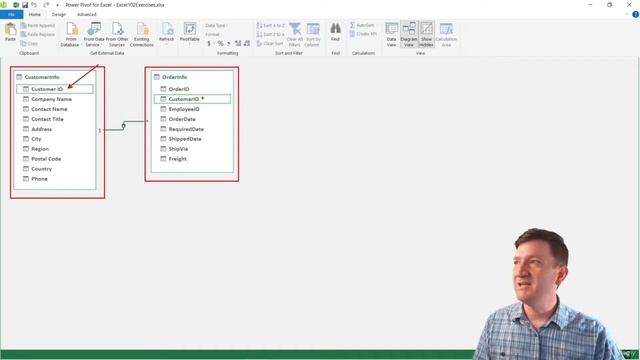Apply currency format with dollar icon
This screenshot has height=360, width=640.
pos(209,43)
